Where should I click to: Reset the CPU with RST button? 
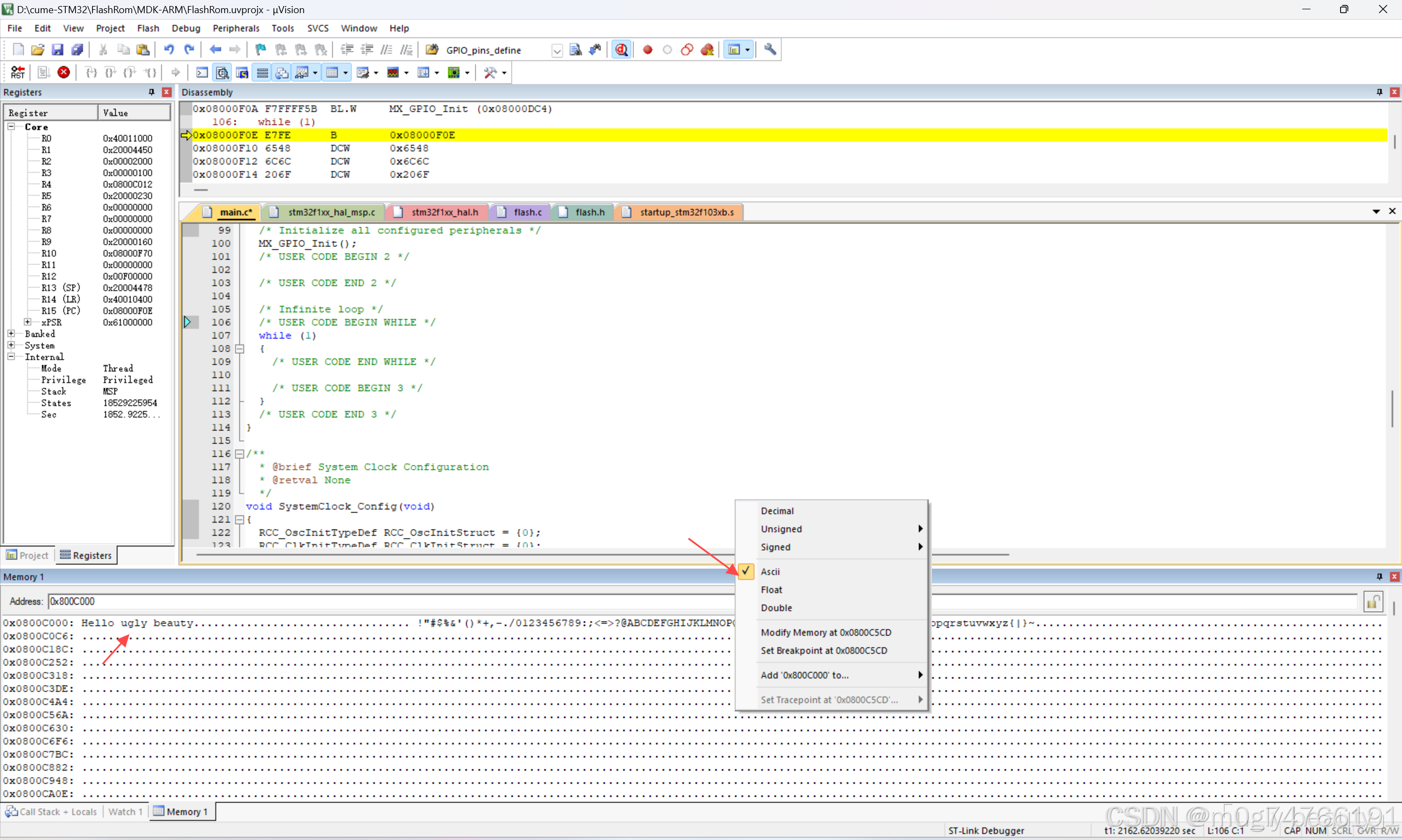pos(18,72)
